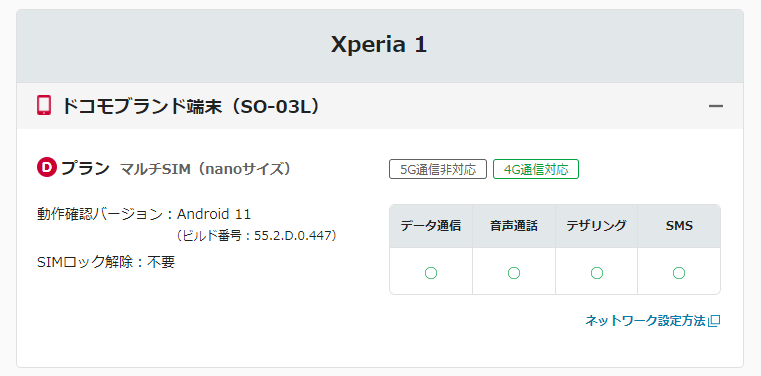Viewport: 761px width, 376px height.
Task: Select the SMS column header
Action: 679,226
